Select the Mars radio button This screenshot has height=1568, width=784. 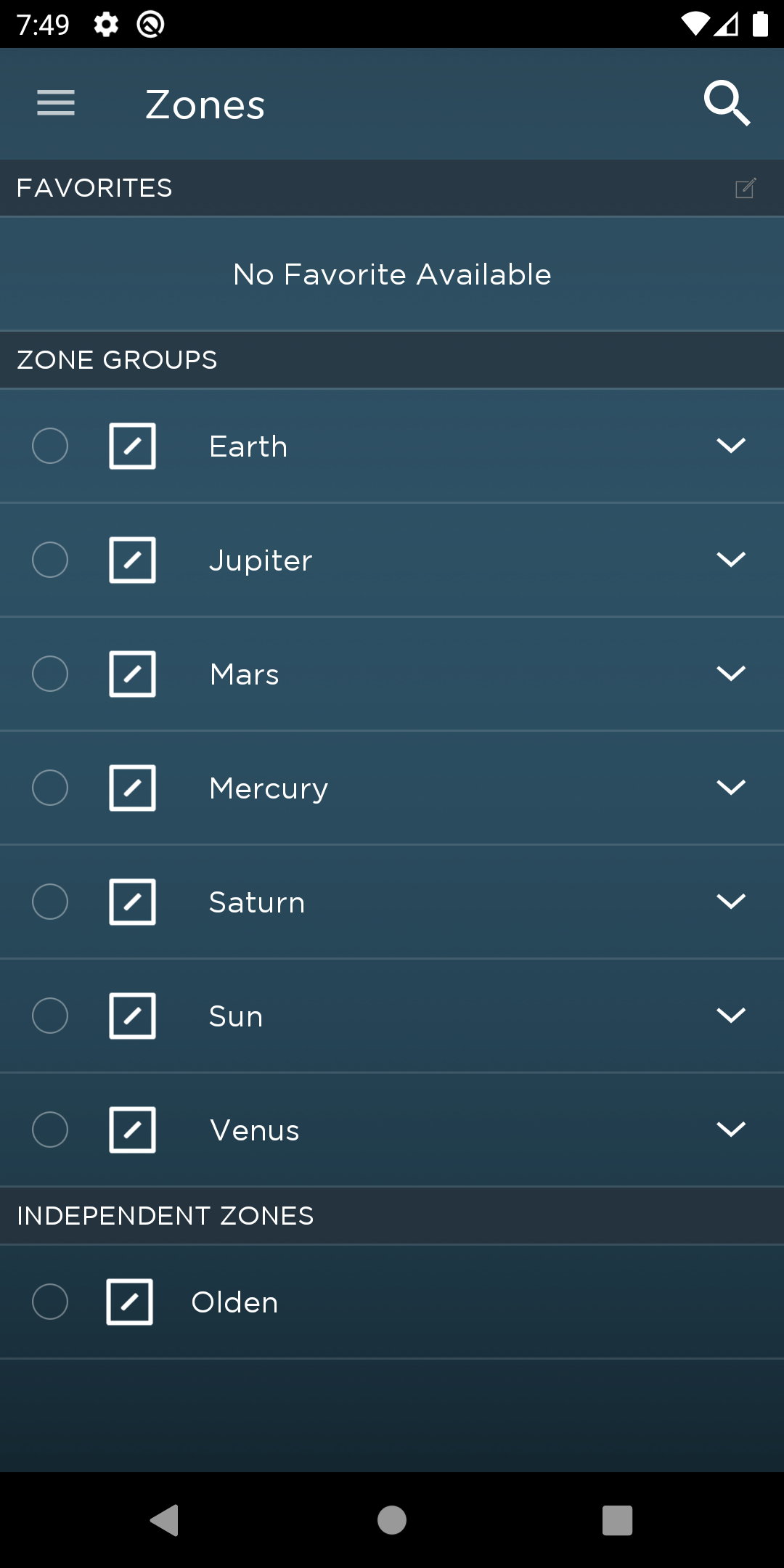point(50,674)
